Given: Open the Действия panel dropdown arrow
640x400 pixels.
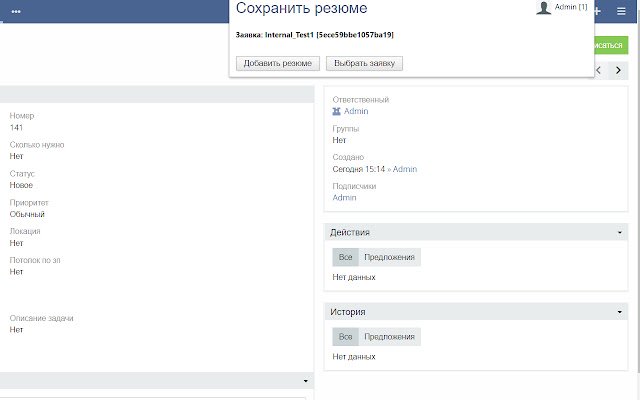Looking at the screenshot, I should coord(620,232).
